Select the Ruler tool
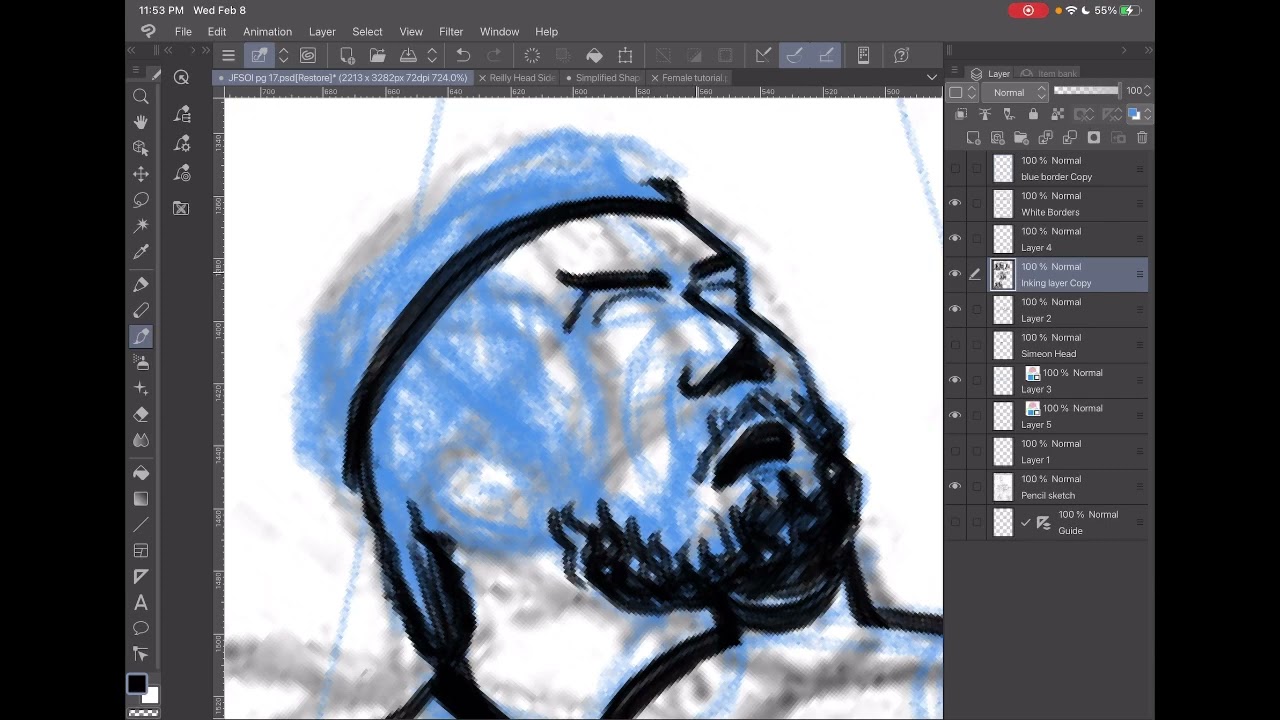The height and width of the screenshot is (720, 1280). pyautogui.click(x=141, y=577)
